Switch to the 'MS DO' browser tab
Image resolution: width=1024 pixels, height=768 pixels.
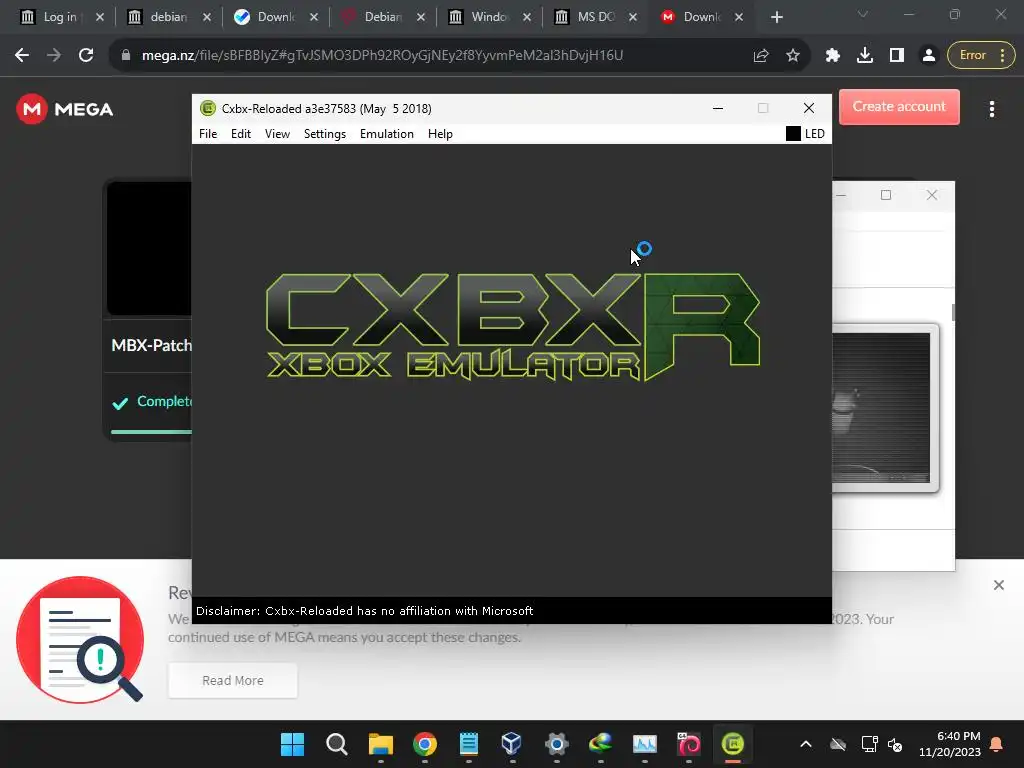[596, 17]
